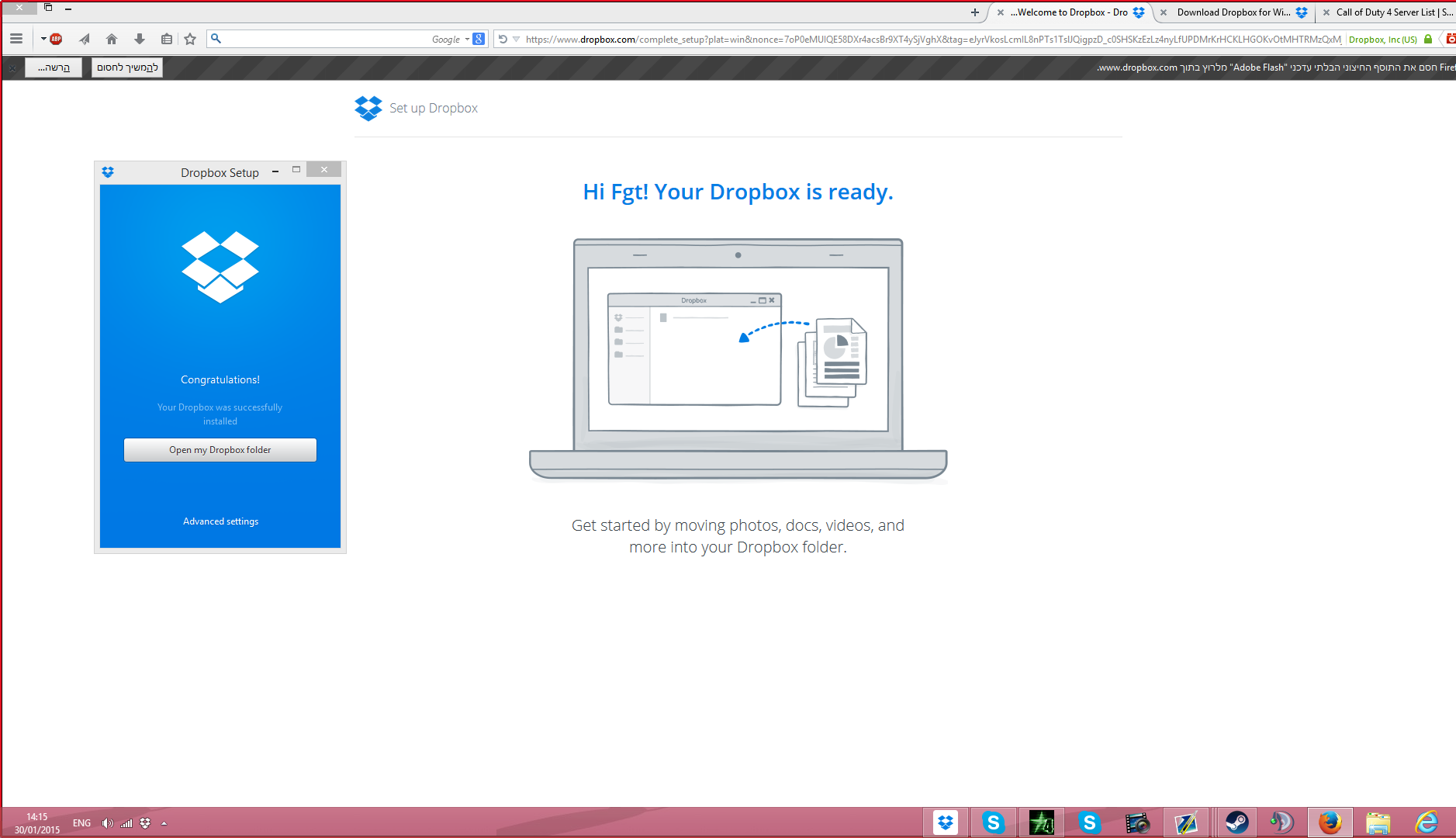Maximize the Dropbox Setup window
This screenshot has height=838, width=1456.
coord(296,170)
